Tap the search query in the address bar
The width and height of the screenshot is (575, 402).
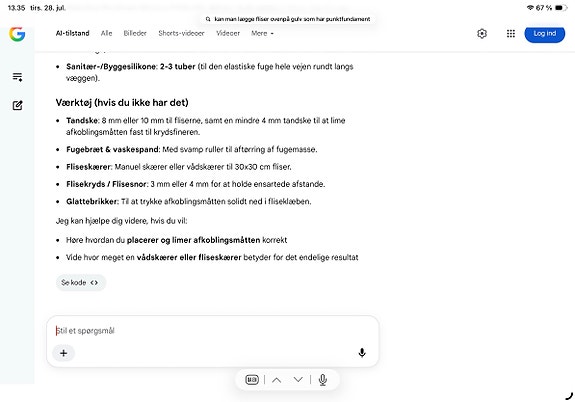[x=288, y=19]
